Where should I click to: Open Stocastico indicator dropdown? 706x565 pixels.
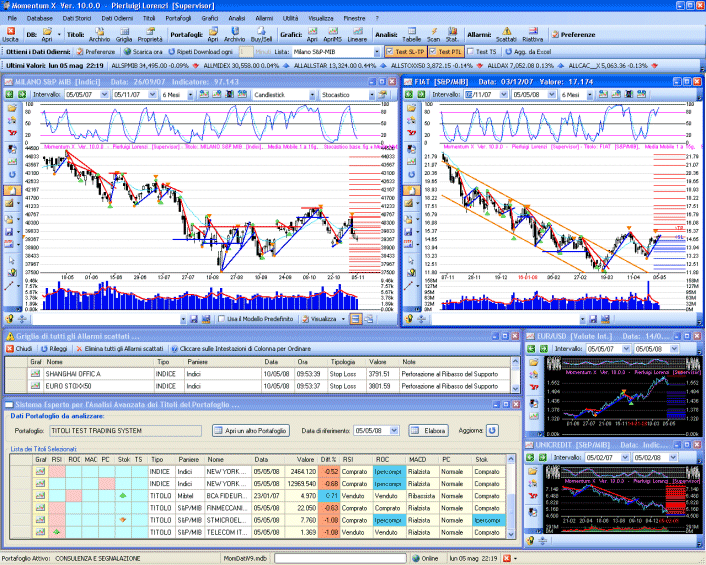click(371, 95)
